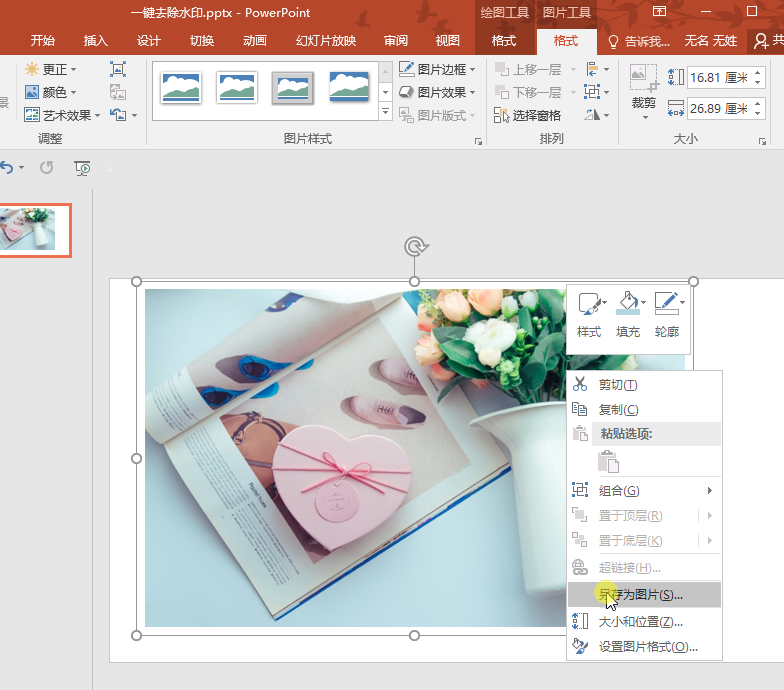The image size is (784, 690).
Task: Switch to the 切换 transitions tab
Action: tap(202, 40)
